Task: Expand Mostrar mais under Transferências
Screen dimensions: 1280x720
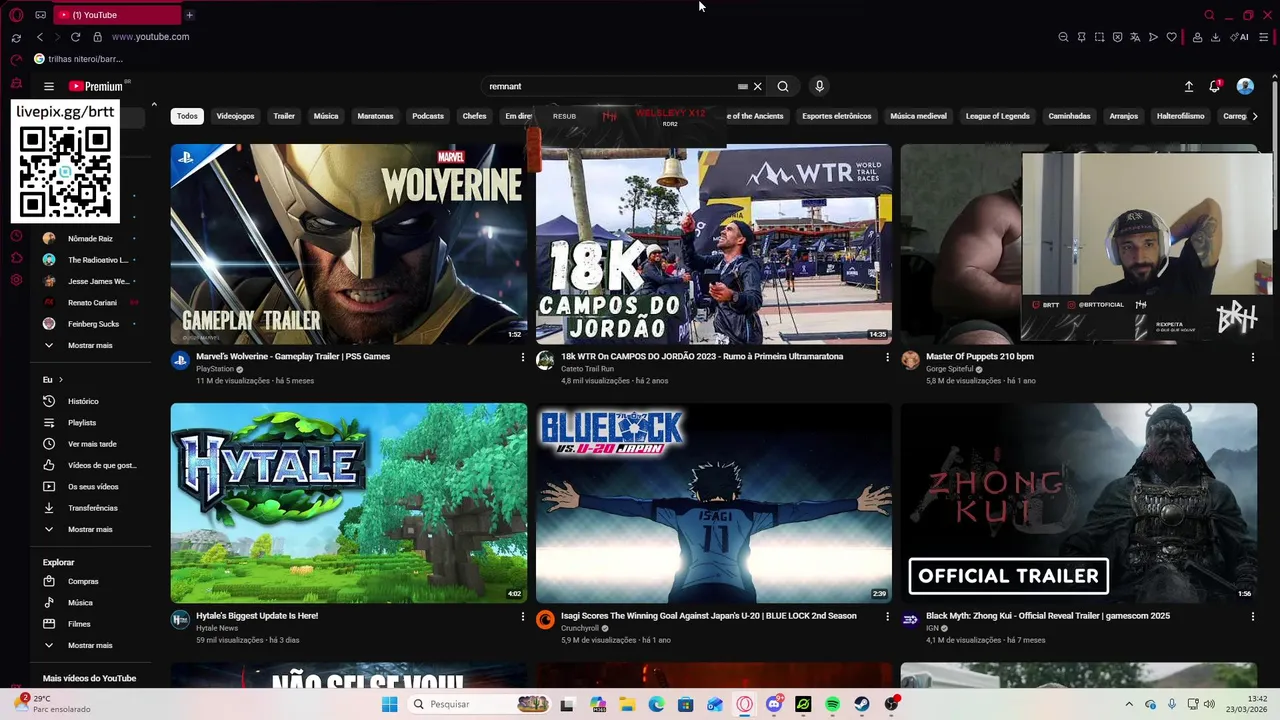Action: [90, 529]
